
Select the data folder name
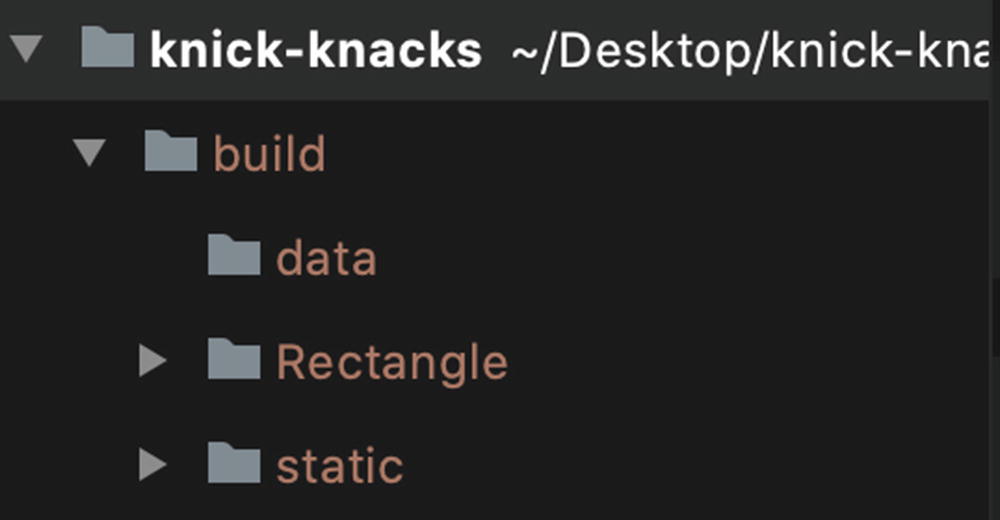coord(326,259)
